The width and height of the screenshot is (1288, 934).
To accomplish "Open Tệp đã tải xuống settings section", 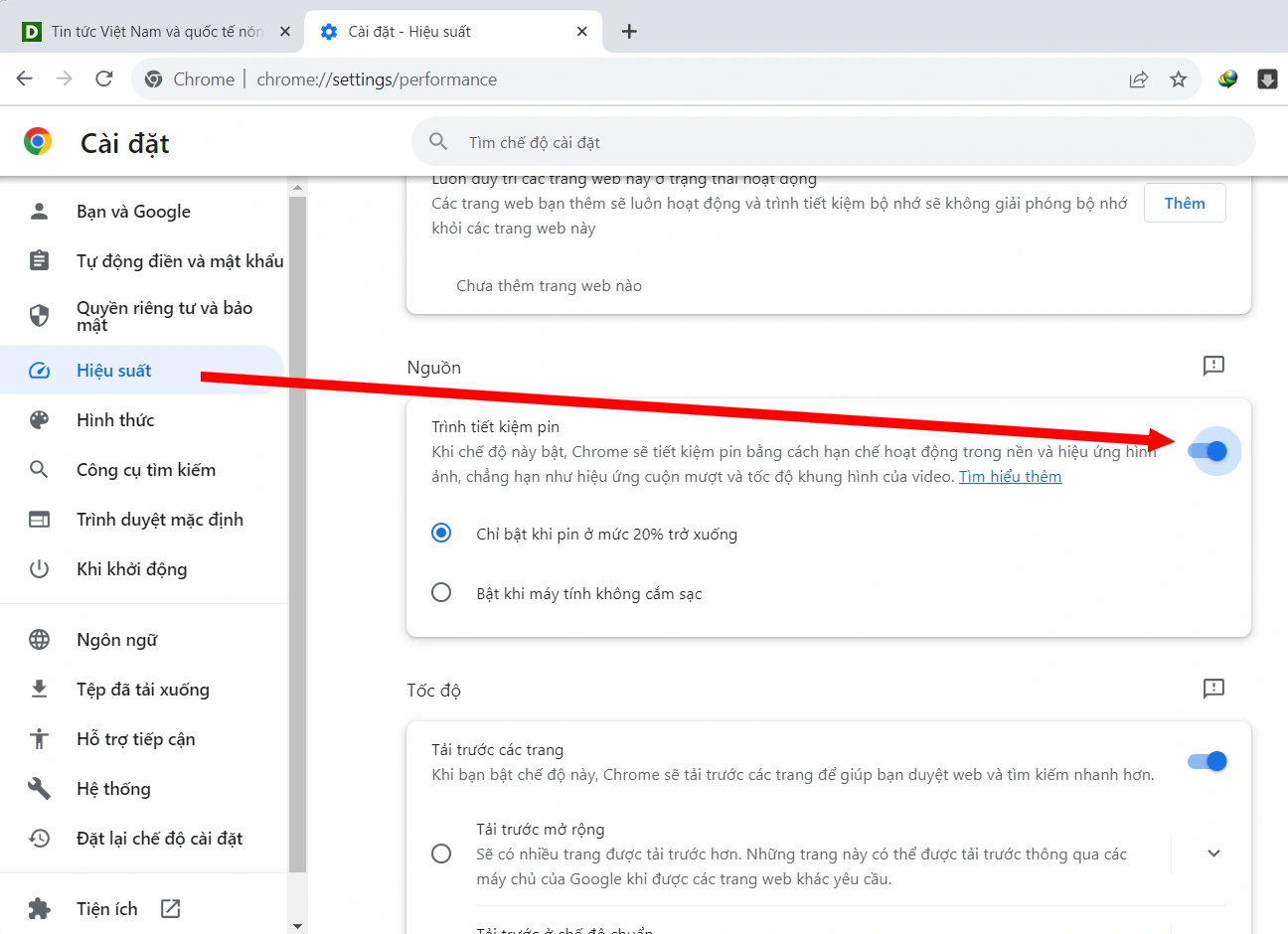I will tap(142, 690).
